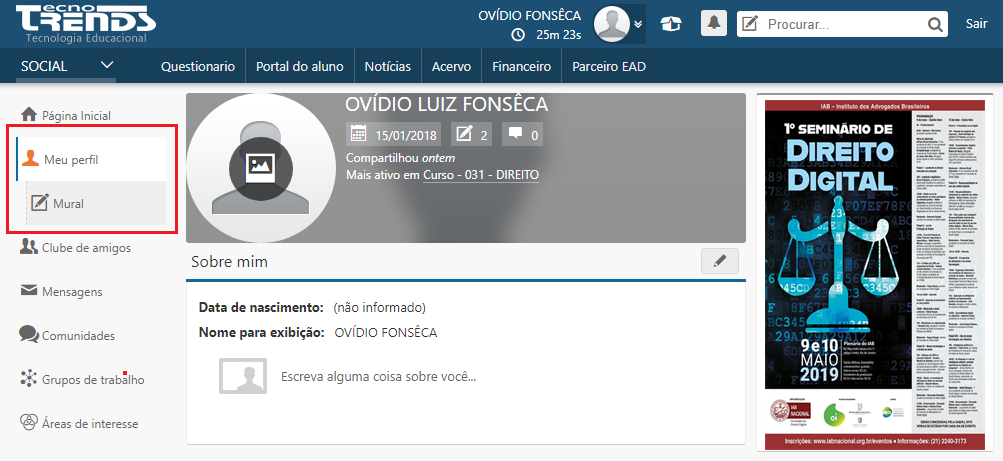
Task: Open the Acervo menu item
Action: point(451,66)
